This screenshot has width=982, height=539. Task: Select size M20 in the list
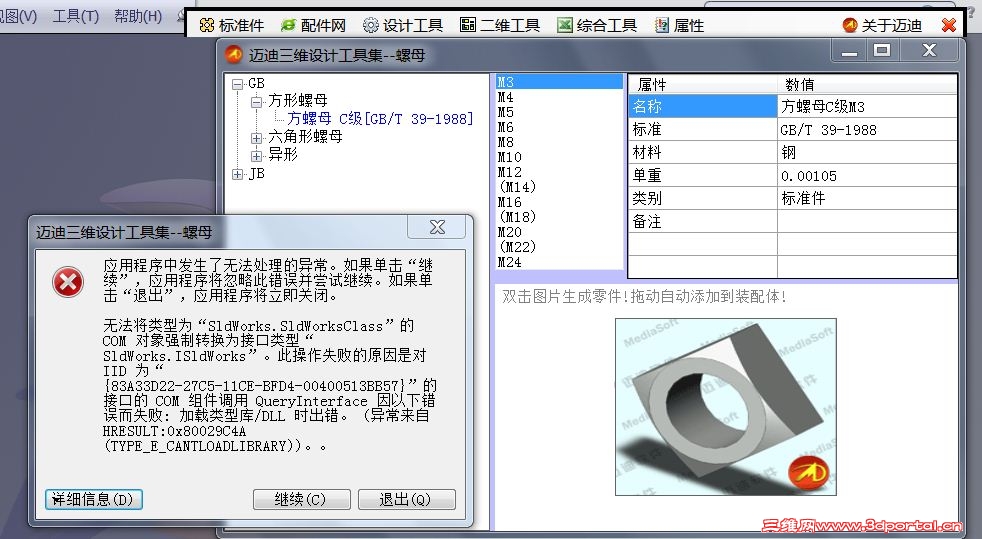tap(559, 232)
